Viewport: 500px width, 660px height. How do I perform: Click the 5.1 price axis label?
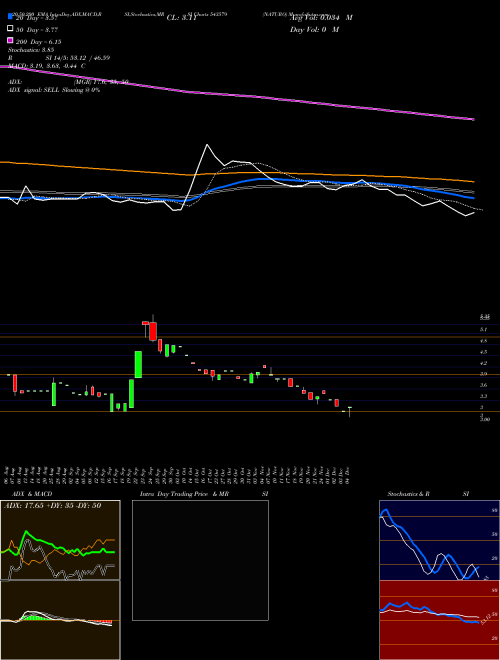(484, 330)
